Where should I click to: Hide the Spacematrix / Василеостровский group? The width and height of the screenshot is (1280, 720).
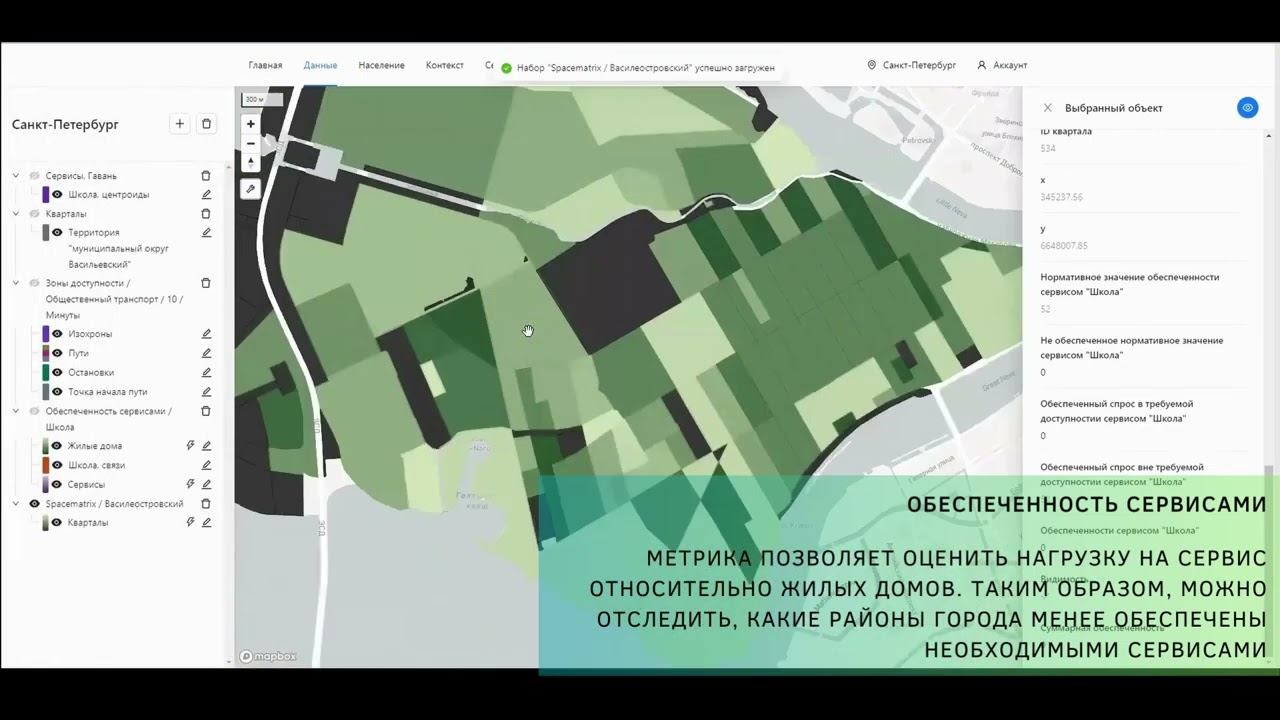[x=34, y=504]
